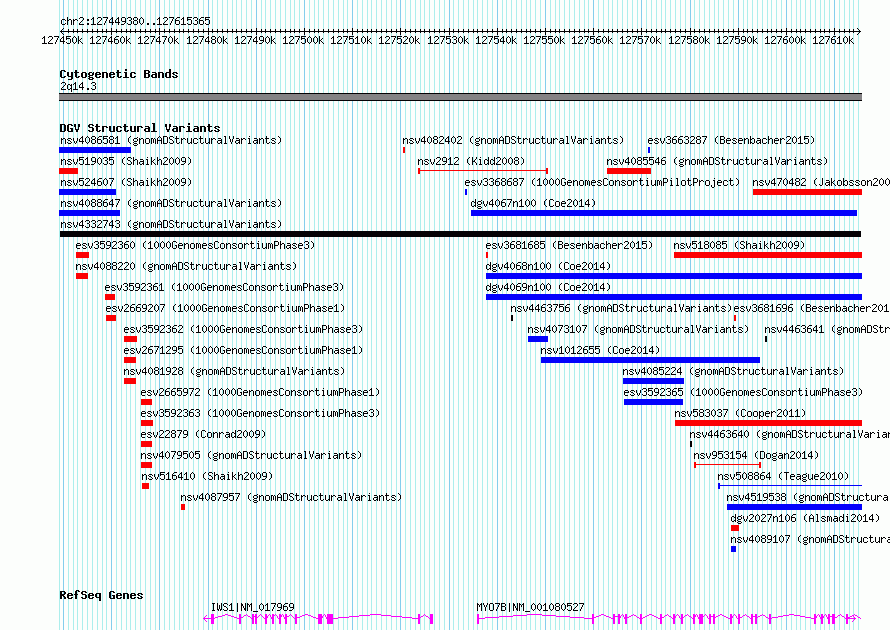Click the 127530k ruler tick label
This screenshot has height=630, width=890.
pos(448,40)
